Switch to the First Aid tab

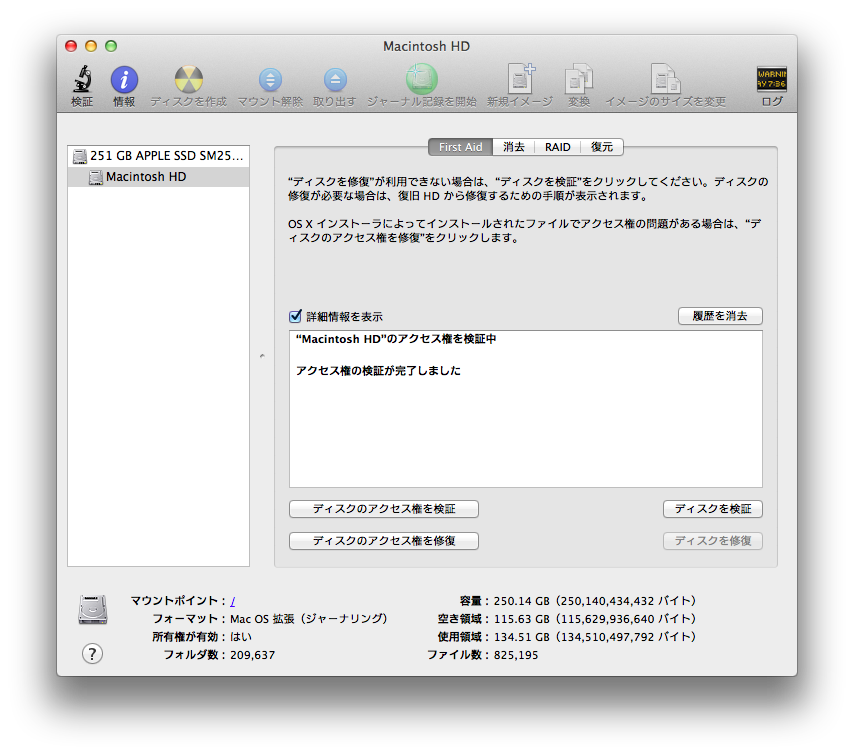coord(460,147)
